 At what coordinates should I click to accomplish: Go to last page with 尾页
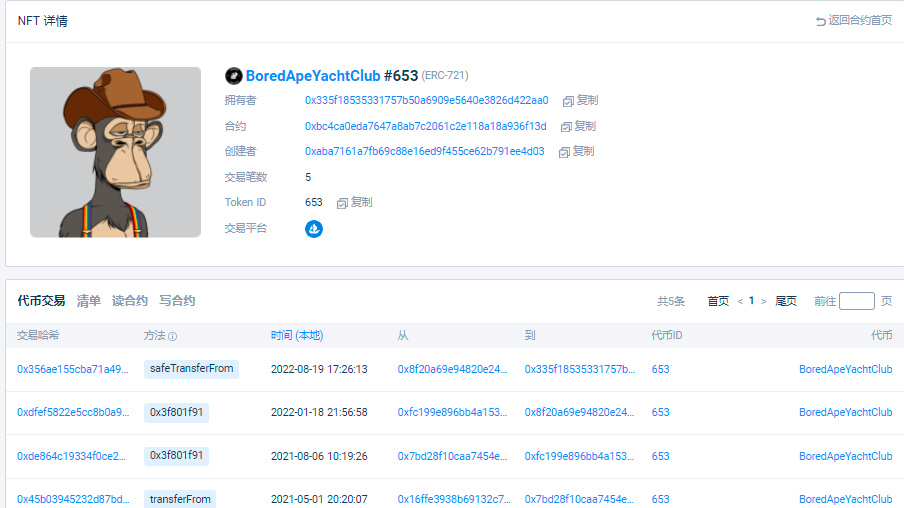click(x=786, y=301)
